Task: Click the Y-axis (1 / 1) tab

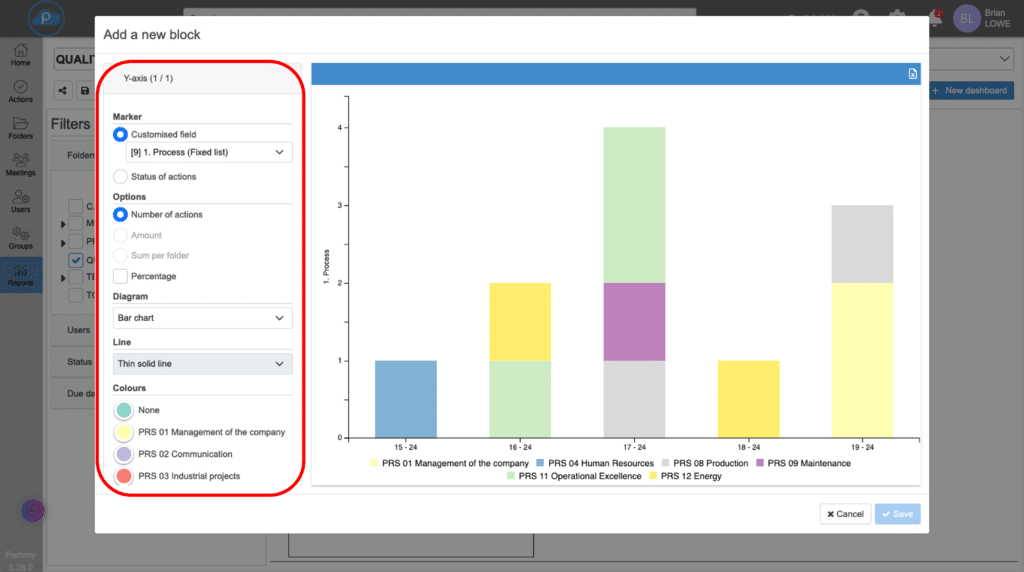Action: click(148, 78)
